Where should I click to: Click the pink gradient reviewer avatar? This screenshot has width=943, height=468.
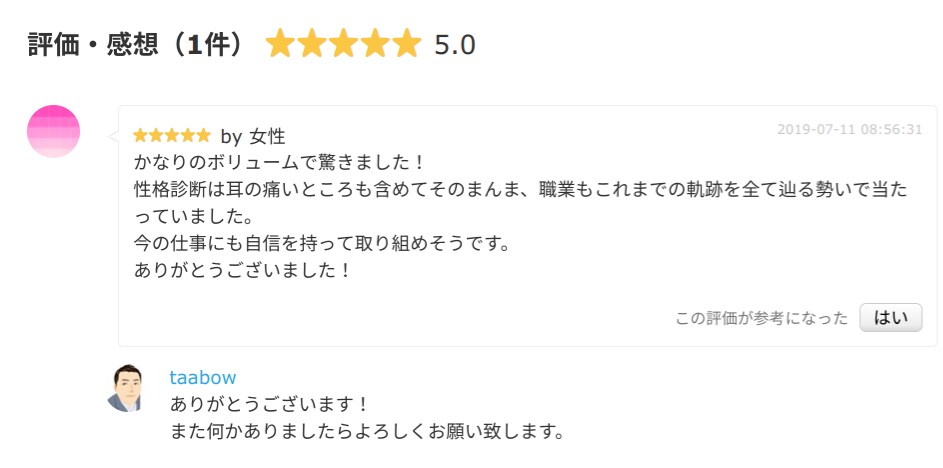54,131
